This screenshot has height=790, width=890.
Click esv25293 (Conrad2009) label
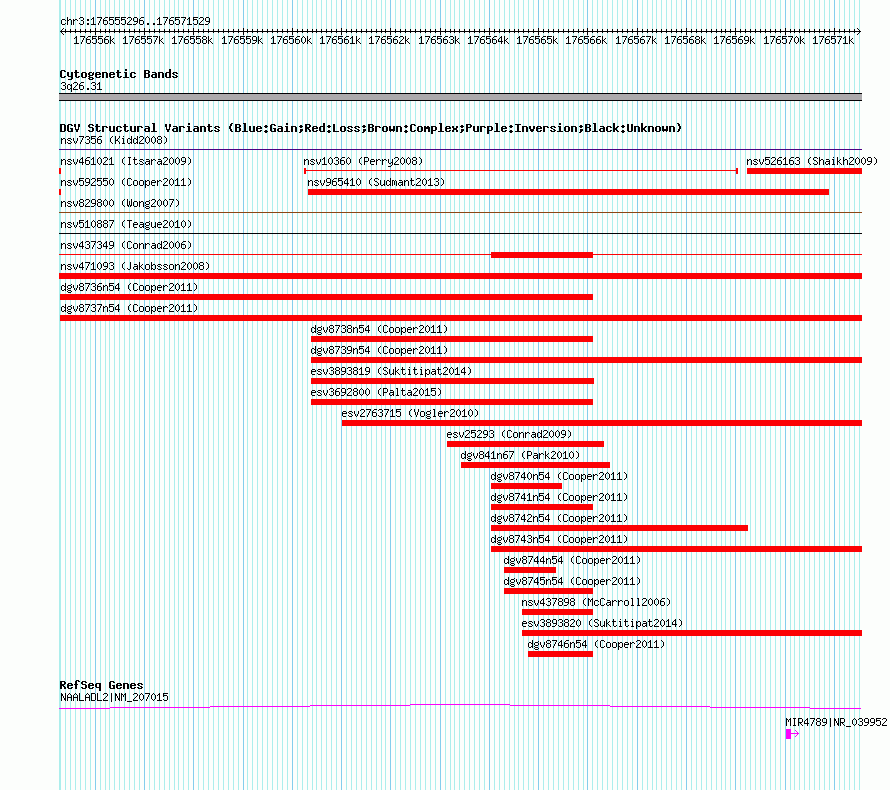[x=509, y=434]
